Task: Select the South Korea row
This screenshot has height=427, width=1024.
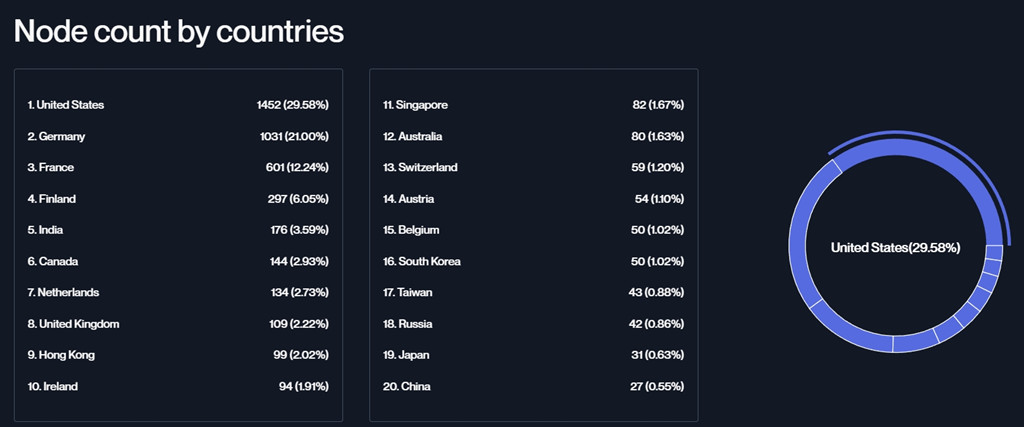Action: click(x=534, y=261)
